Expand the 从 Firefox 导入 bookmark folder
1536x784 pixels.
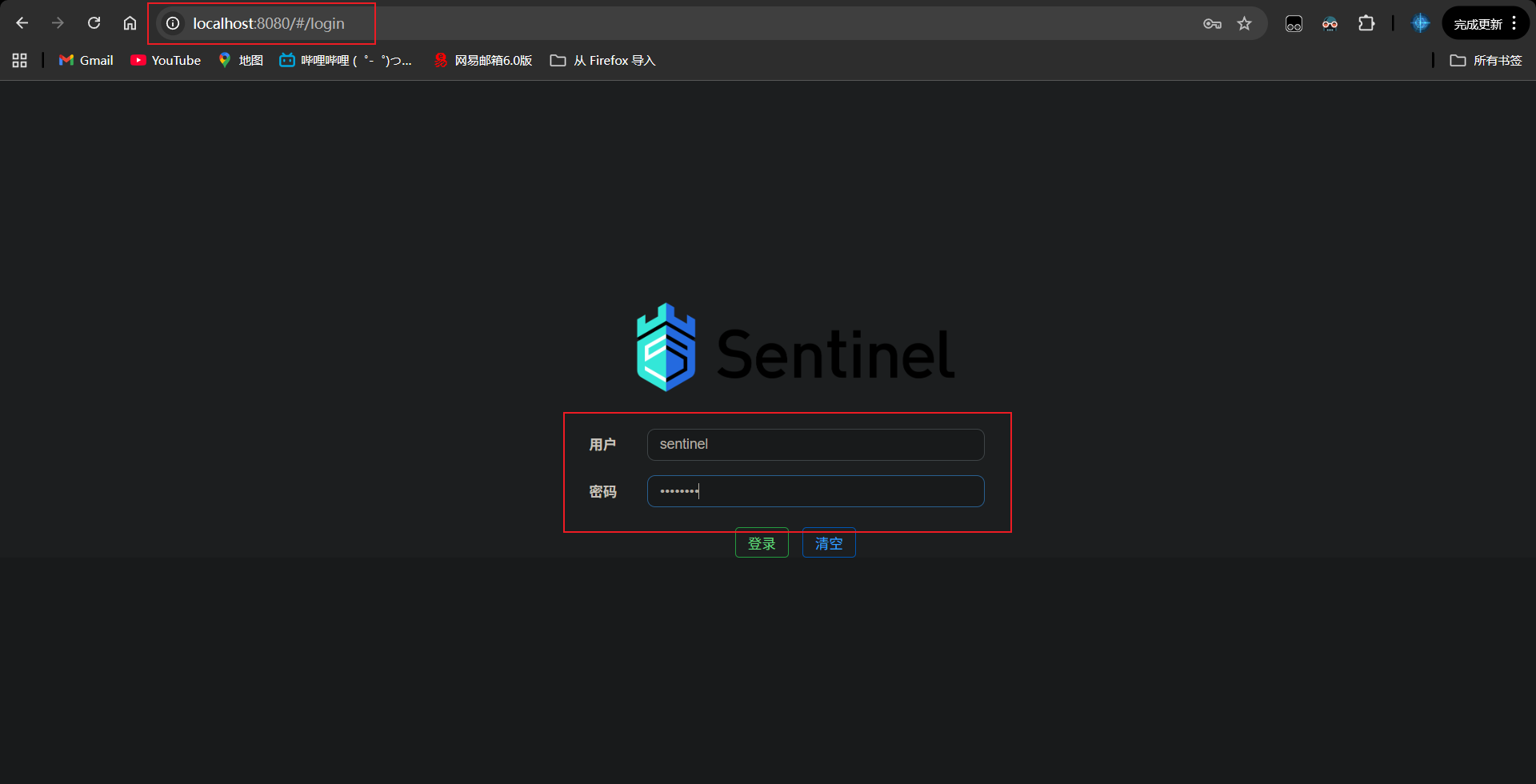coord(602,61)
